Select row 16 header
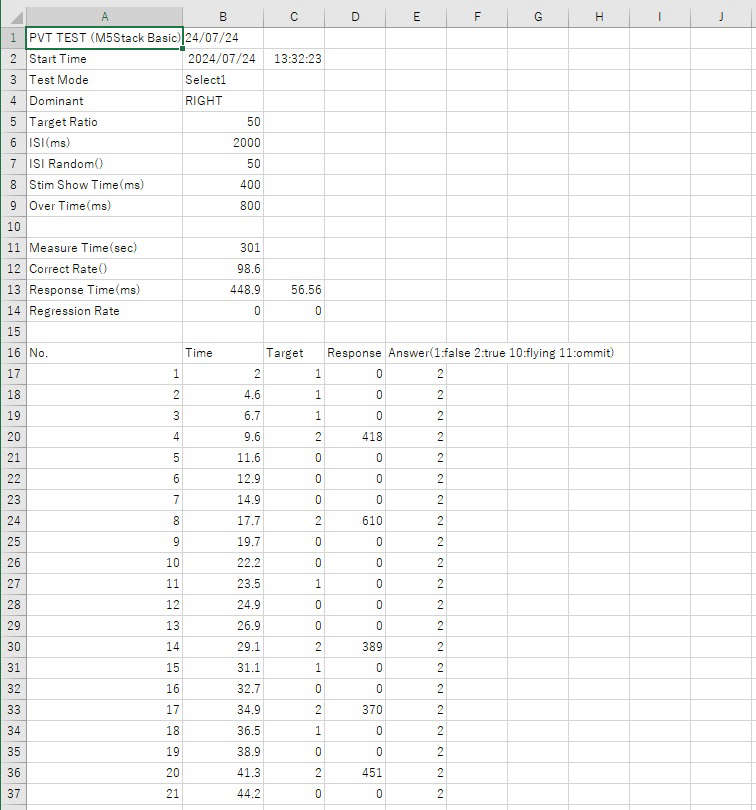 click(x=13, y=353)
